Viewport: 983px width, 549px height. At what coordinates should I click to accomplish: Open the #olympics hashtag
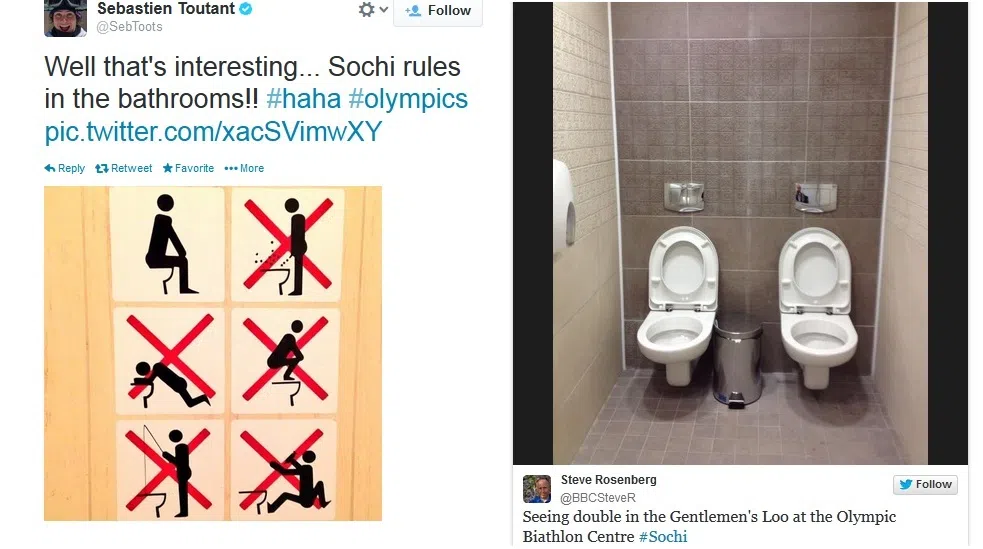pyautogui.click(x=408, y=100)
